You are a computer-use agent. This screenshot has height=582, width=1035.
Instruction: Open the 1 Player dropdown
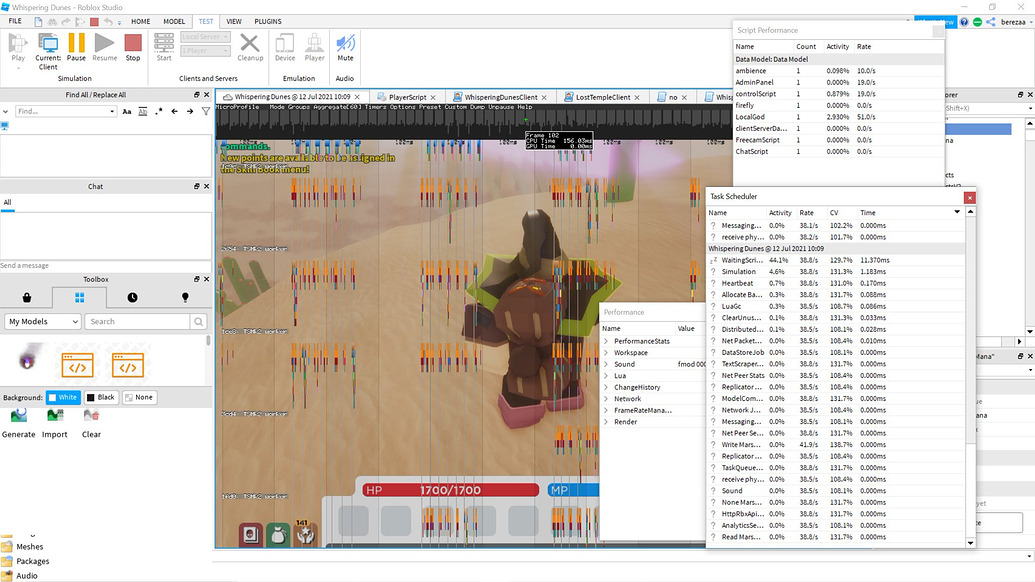pos(205,51)
